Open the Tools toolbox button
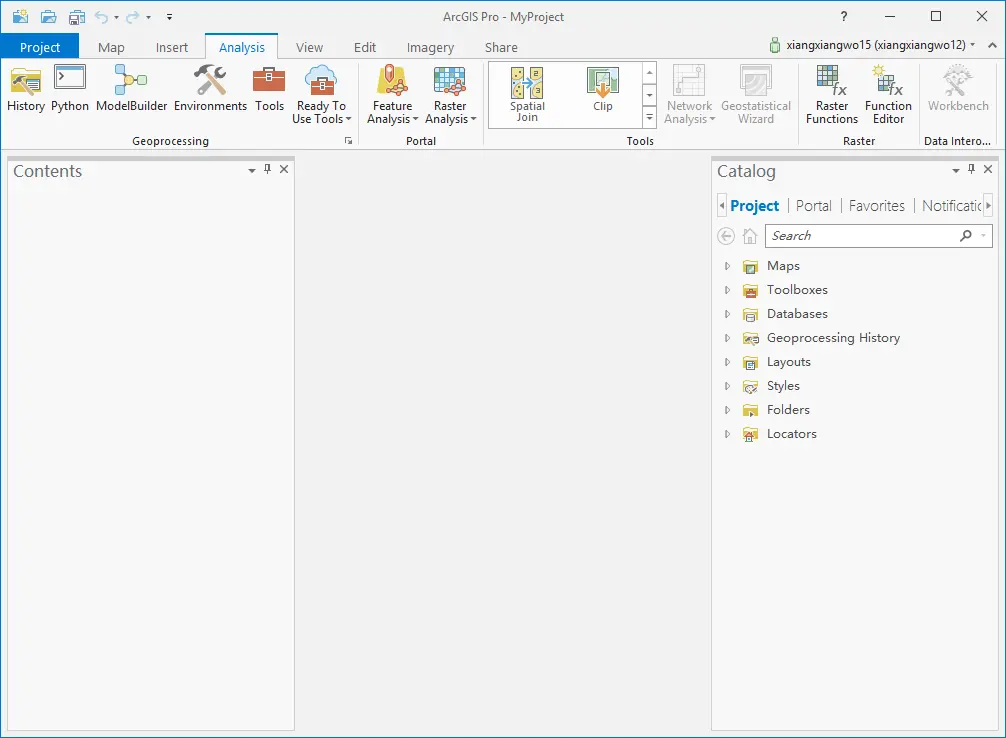This screenshot has height=738, width=1006. (x=269, y=89)
